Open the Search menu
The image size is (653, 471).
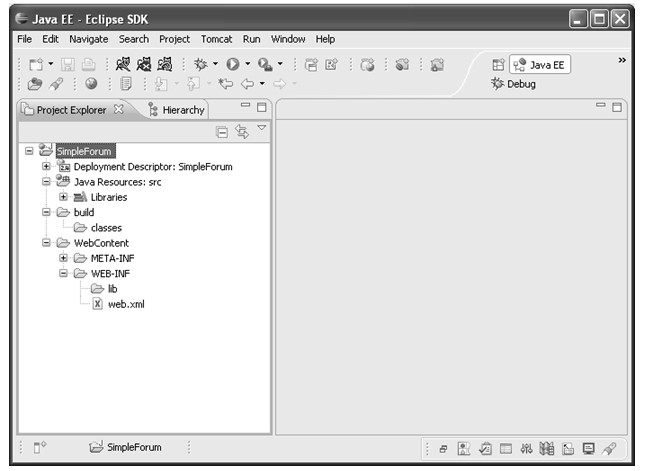pyautogui.click(x=134, y=39)
